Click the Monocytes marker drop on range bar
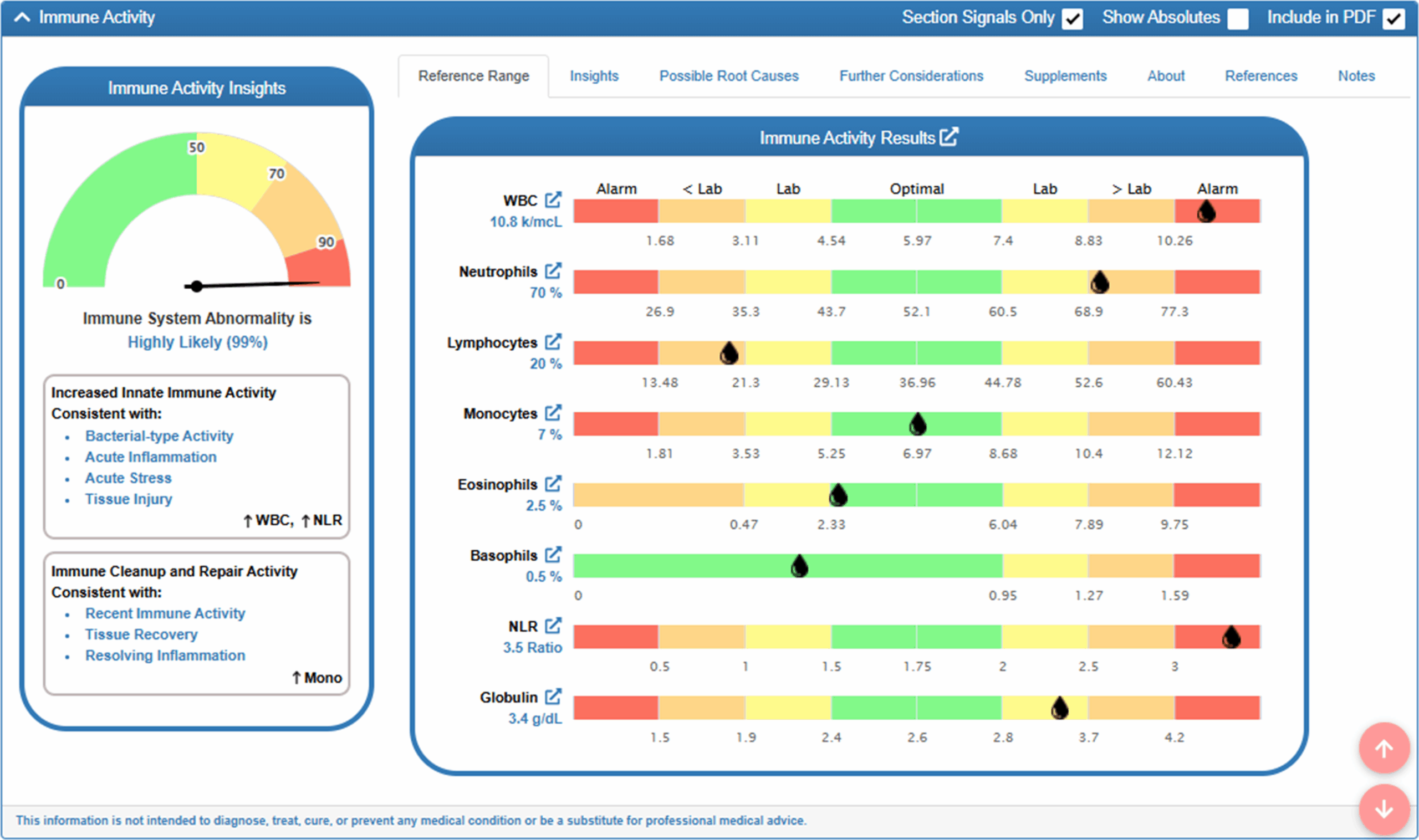 (x=917, y=424)
